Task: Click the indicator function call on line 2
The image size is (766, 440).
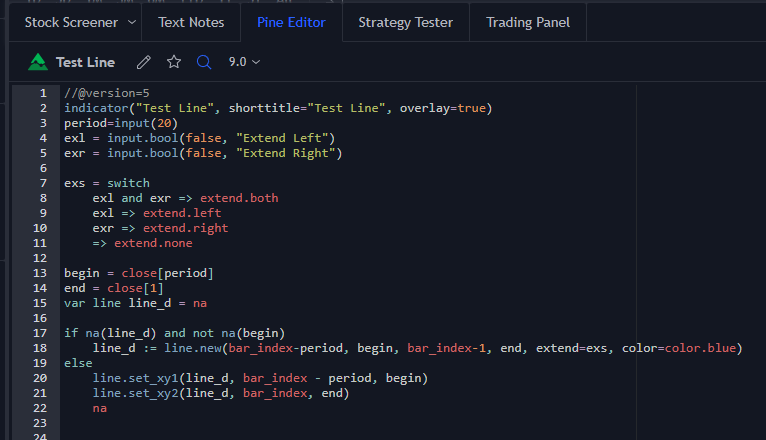Action: point(96,108)
